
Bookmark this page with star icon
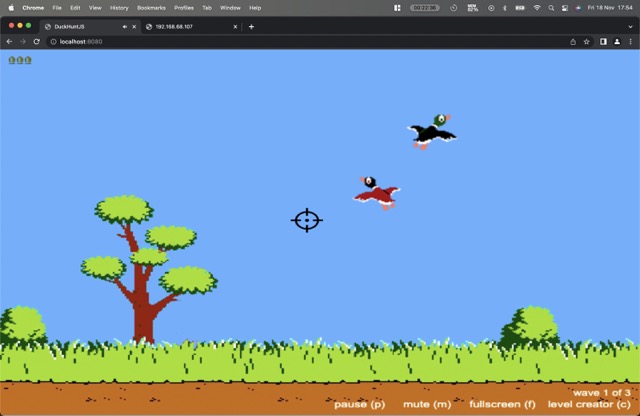(x=587, y=42)
